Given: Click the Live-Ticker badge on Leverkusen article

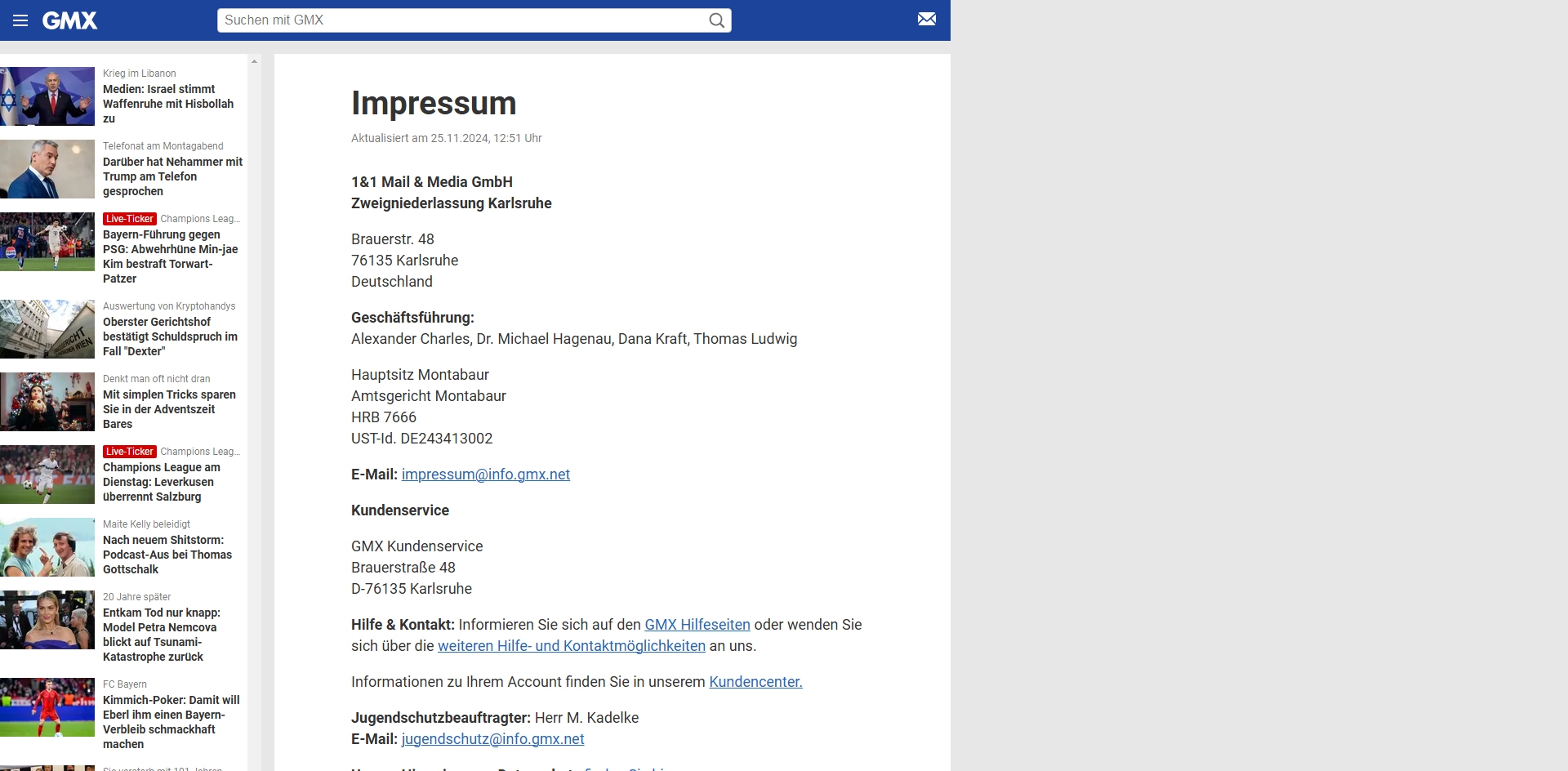Looking at the screenshot, I should 130,452.
